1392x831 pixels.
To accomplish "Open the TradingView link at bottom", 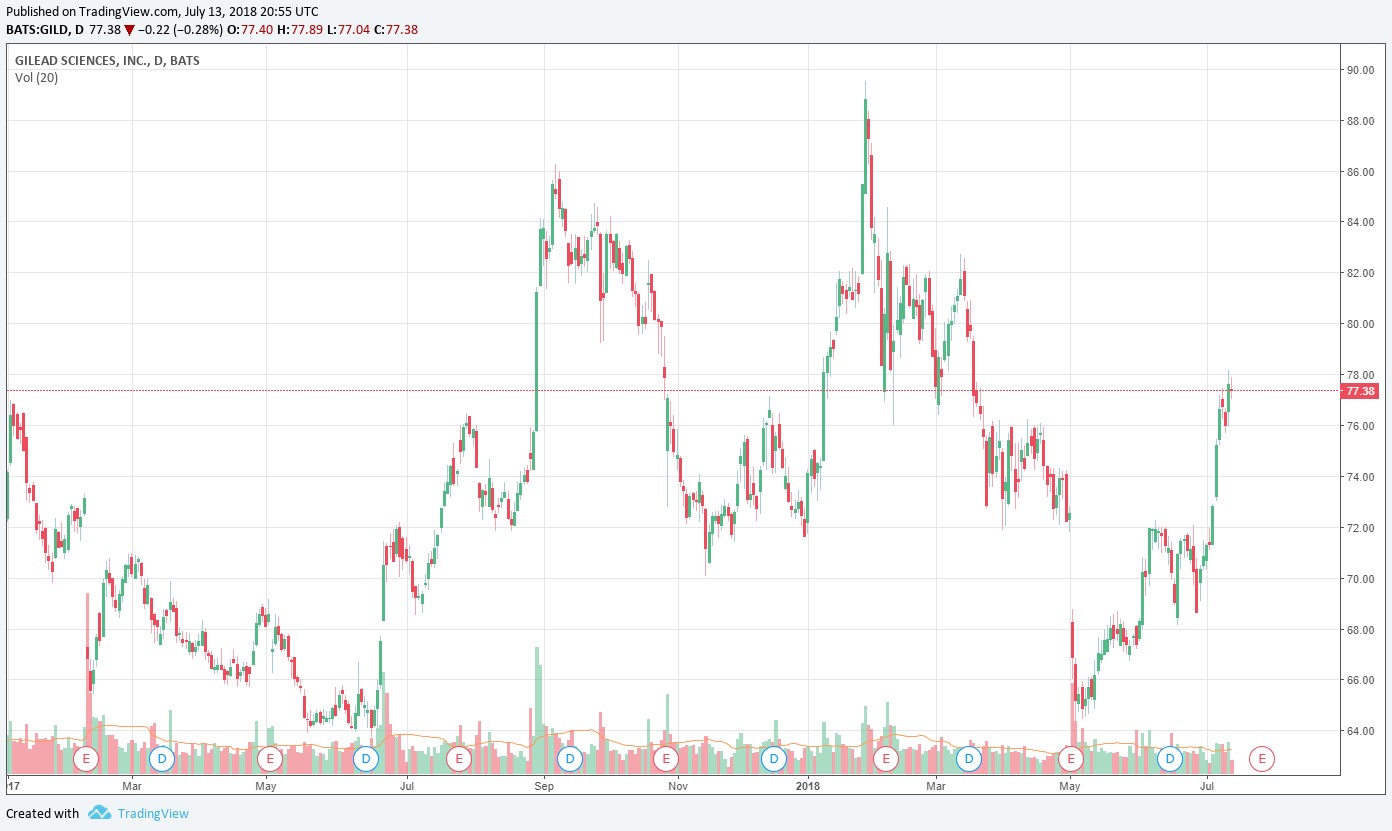I will [152, 814].
